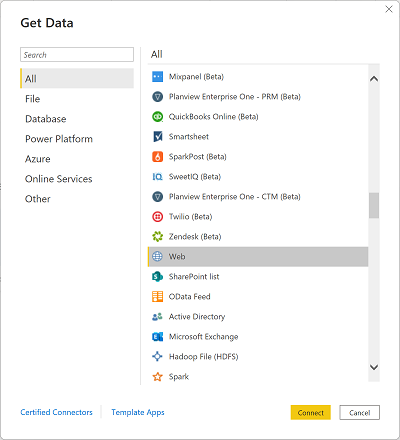Viewport: 400px width, 440px height.
Task: Select SparkPost (Beta) label
Action: [x=197, y=157]
